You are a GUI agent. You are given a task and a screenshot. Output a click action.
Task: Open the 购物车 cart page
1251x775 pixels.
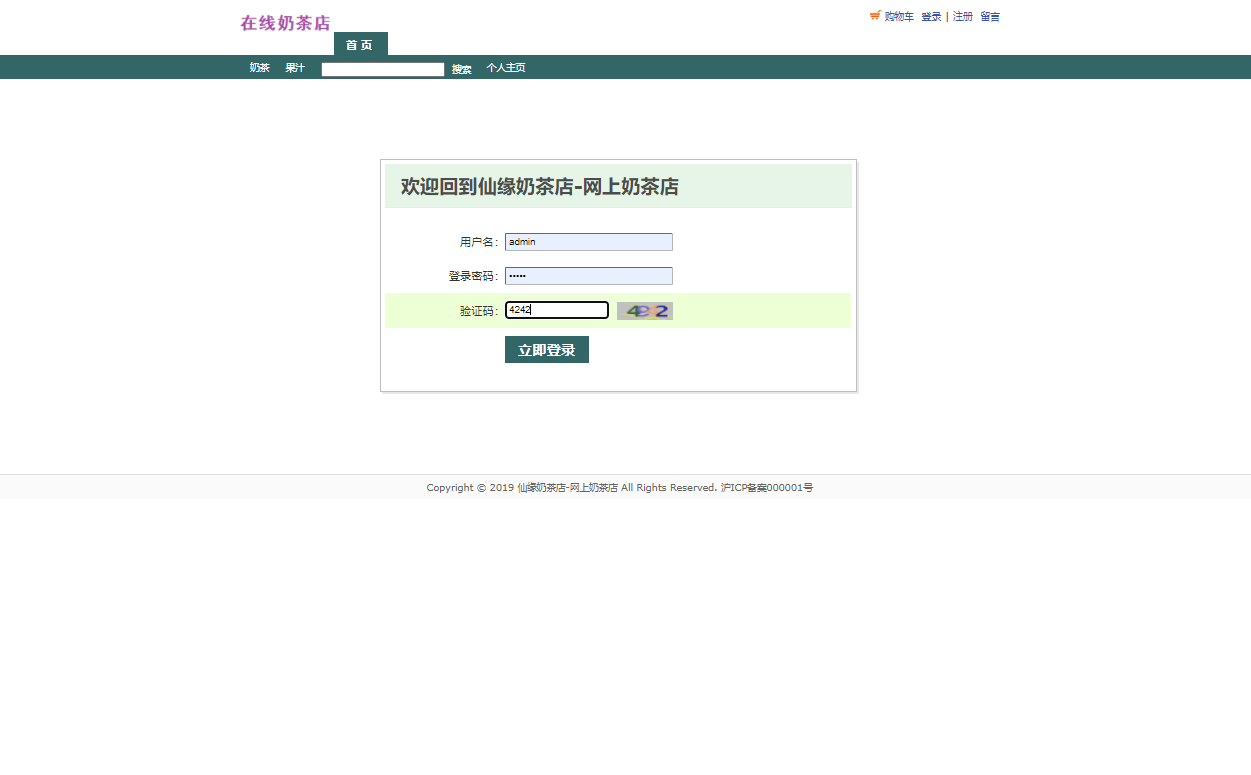[x=898, y=16]
